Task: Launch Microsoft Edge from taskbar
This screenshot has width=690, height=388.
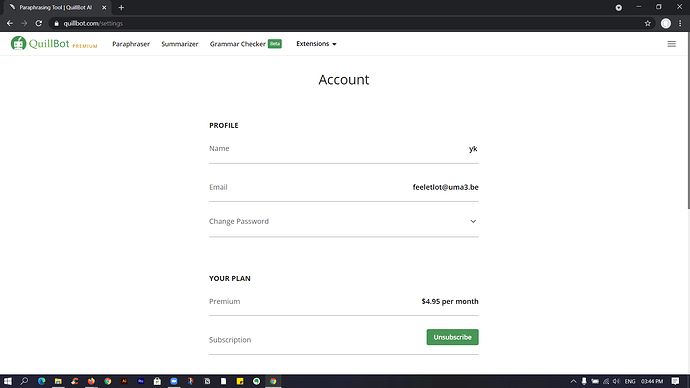Action: click(x=41, y=381)
